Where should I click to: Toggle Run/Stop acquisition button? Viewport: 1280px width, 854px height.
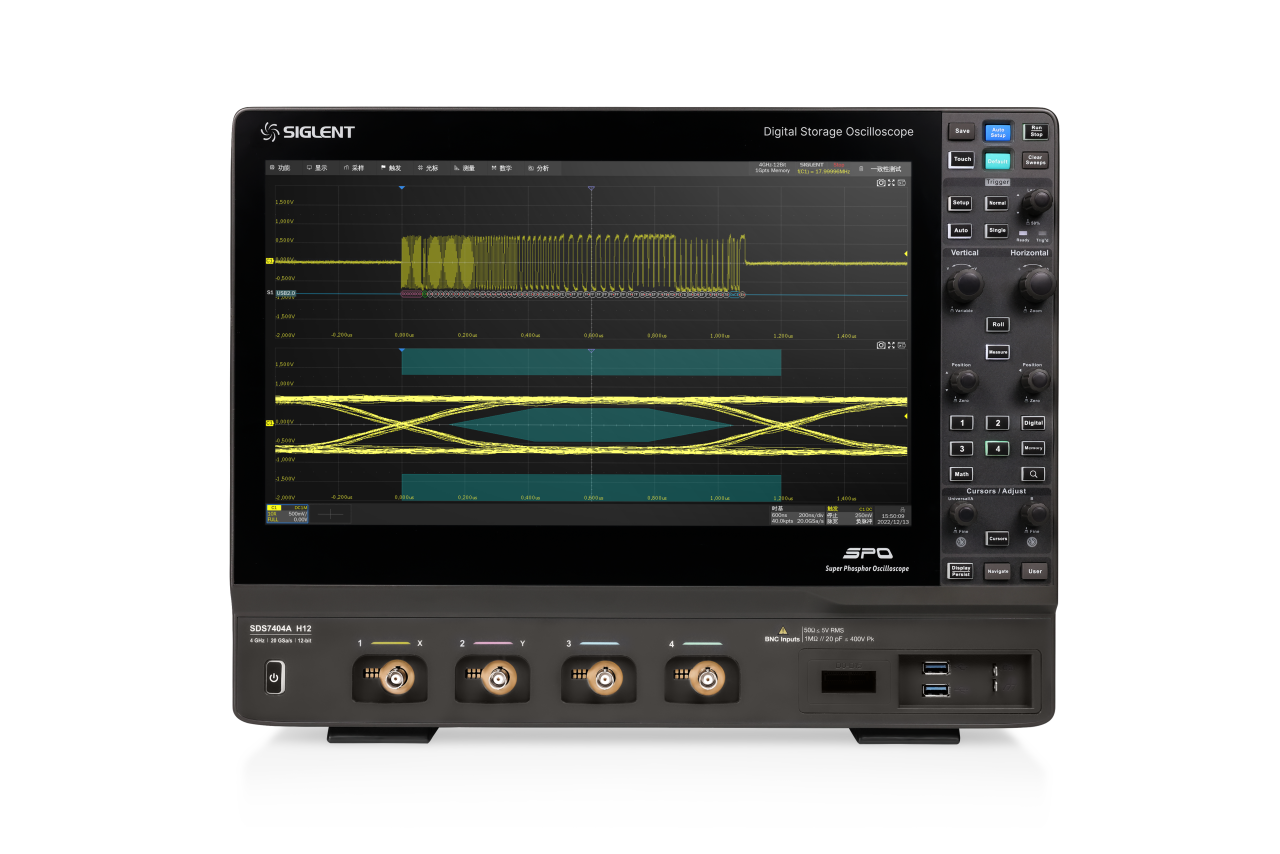click(x=1035, y=131)
